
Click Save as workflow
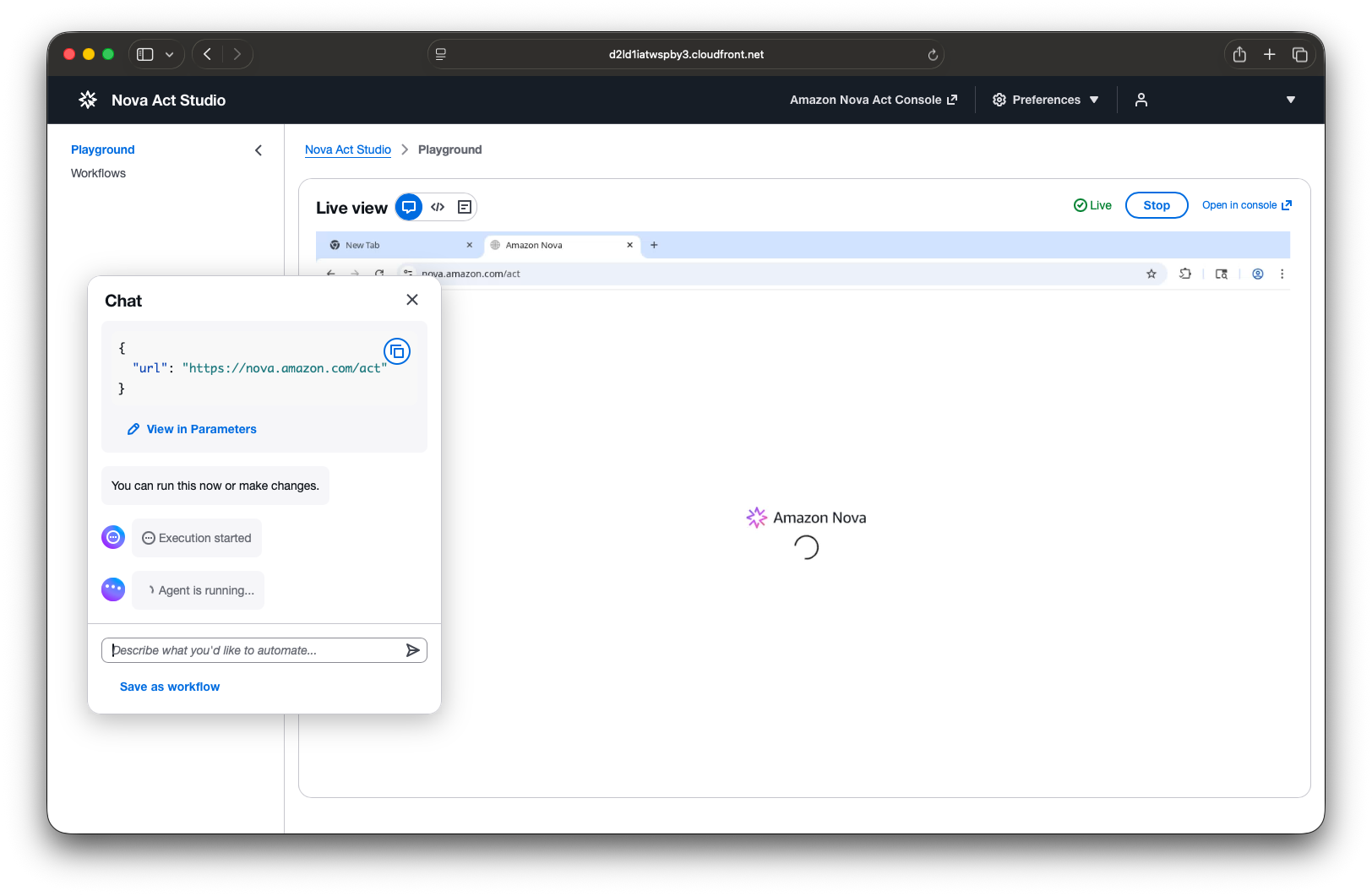[170, 687]
